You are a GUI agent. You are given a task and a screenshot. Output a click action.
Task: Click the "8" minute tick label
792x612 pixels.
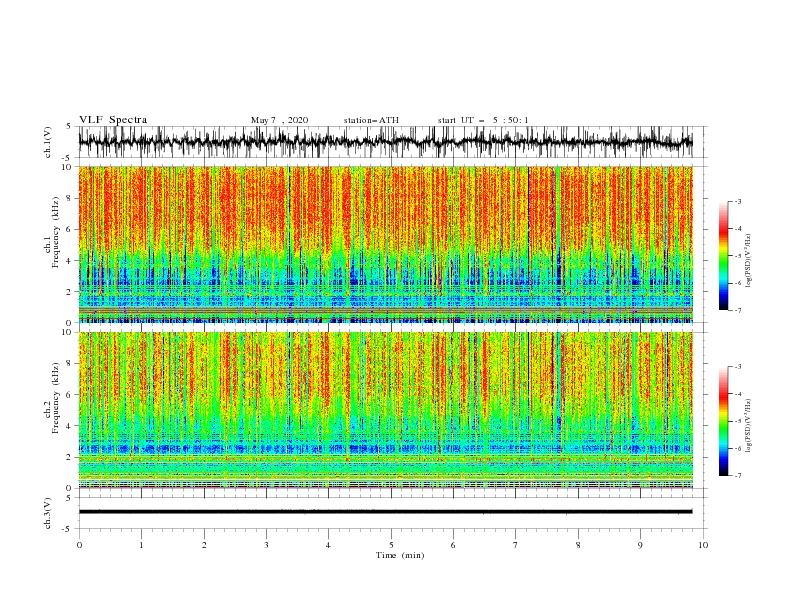point(578,545)
